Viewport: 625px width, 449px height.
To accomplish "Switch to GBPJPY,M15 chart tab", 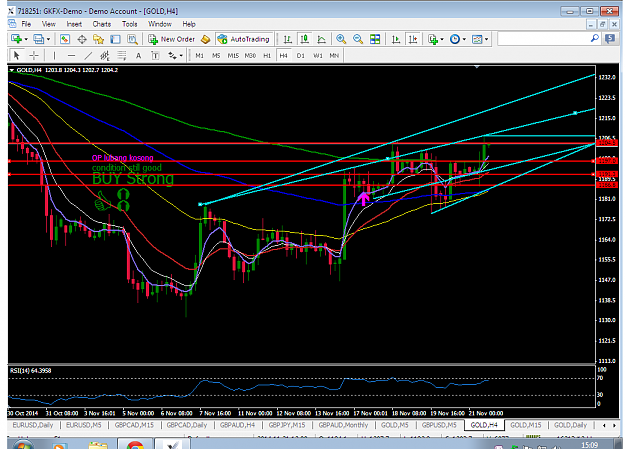I will (x=287, y=425).
